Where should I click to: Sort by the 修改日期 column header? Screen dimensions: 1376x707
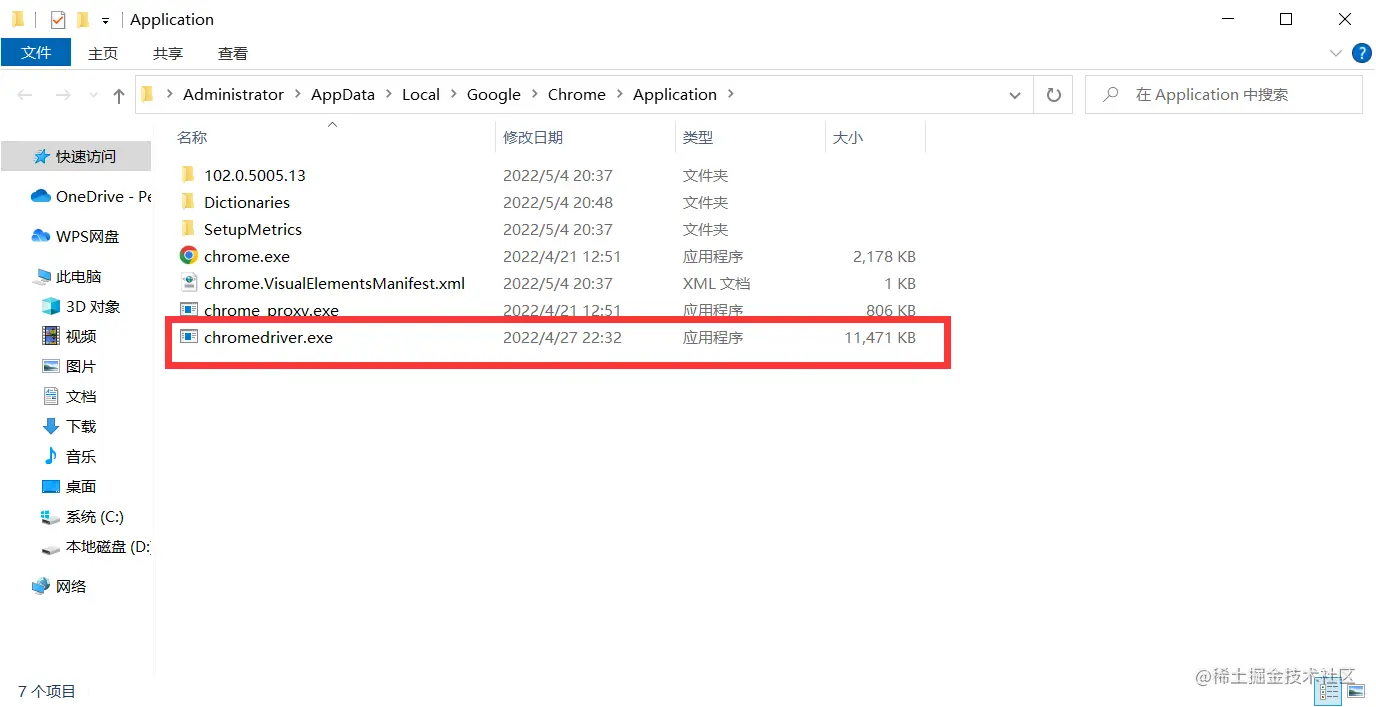(x=533, y=137)
